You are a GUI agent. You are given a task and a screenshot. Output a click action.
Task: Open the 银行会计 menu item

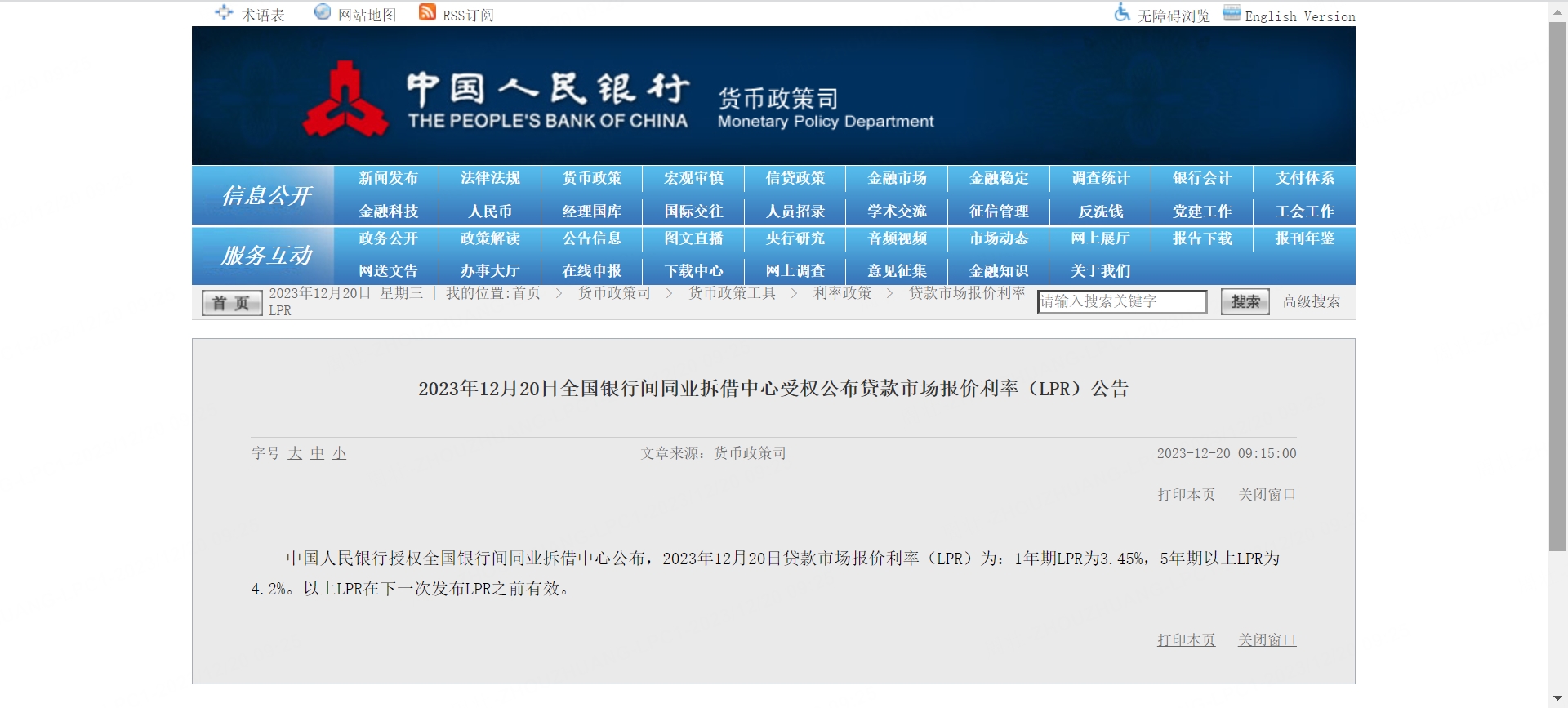[x=1202, y=178]
